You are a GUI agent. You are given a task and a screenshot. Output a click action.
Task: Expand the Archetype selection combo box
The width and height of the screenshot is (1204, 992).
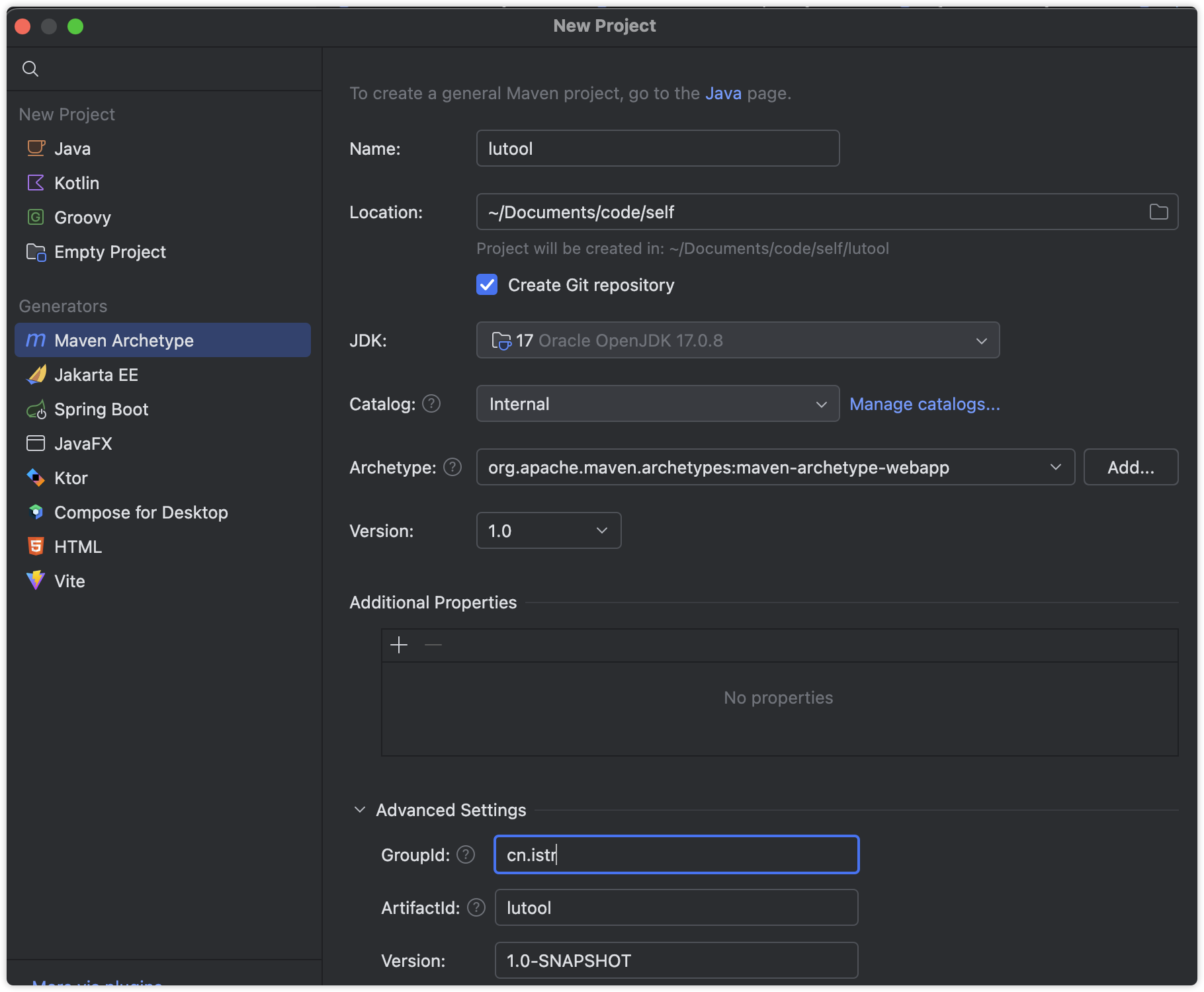click(x=1055, y=468)
